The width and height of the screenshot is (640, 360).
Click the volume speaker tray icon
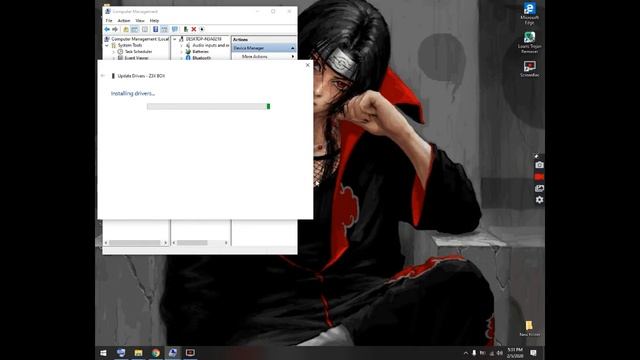(500, 353)
